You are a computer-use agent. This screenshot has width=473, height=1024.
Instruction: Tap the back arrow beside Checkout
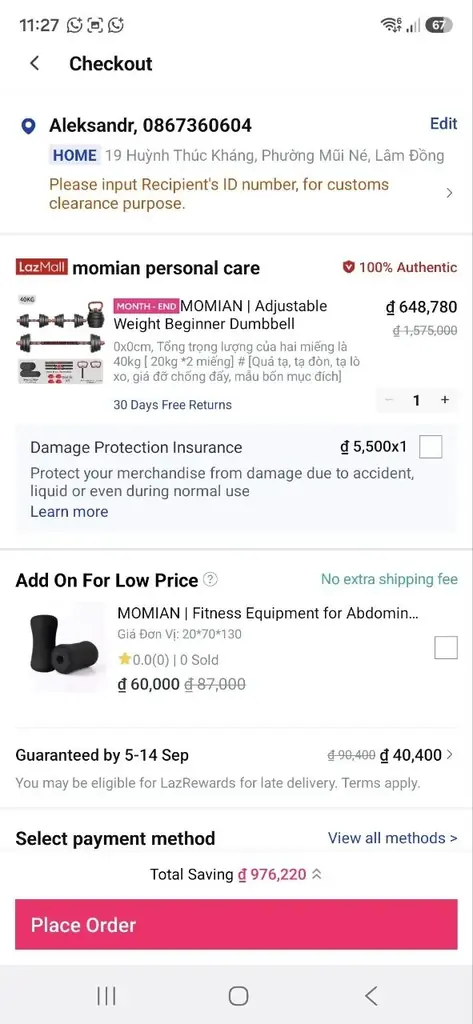point(35,63)
